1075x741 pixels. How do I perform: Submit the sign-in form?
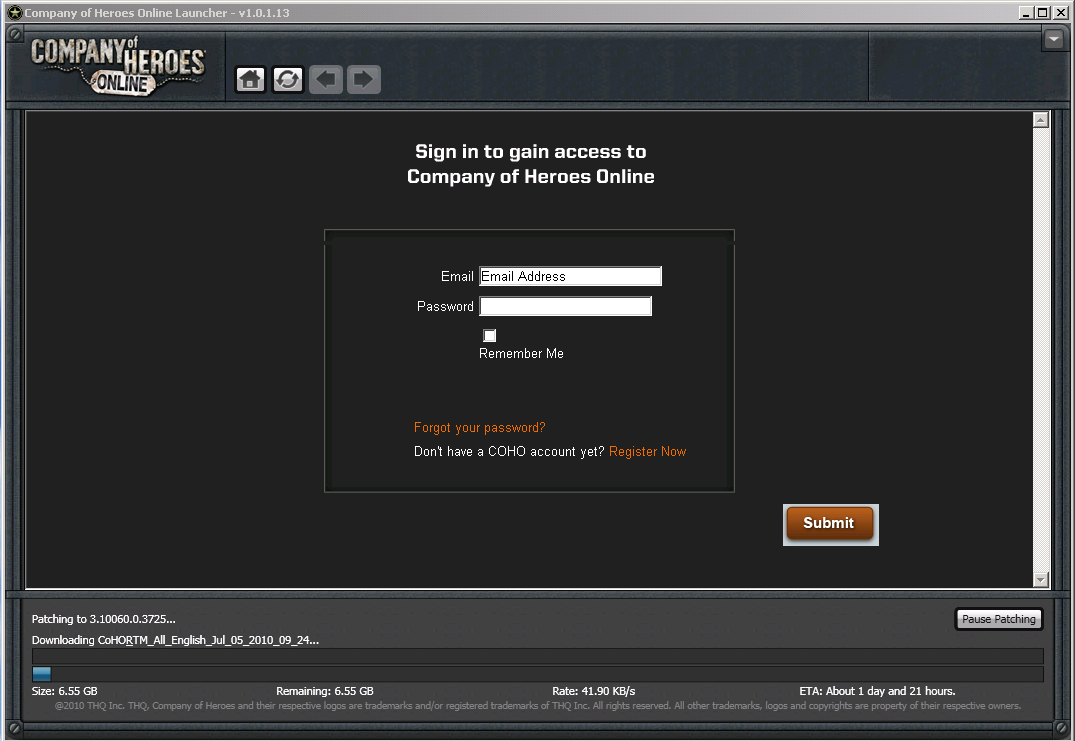click(830, 524)
